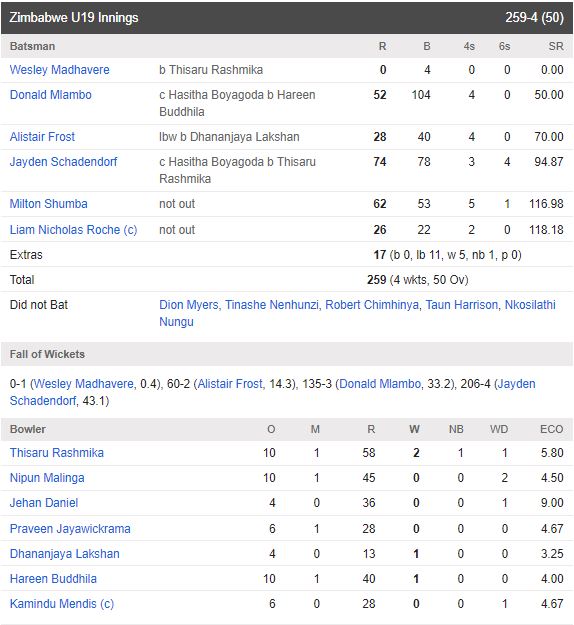This screenshot has width=574, height=625.
Task: Click Hareen Buddhila bowler link
Action: (53, 579)
